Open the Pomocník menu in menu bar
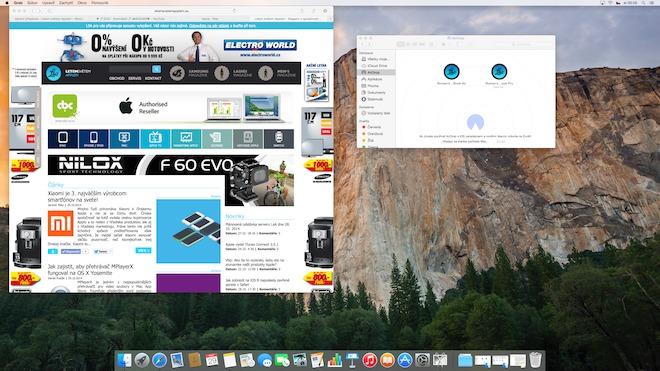 [x=100, y=3]
